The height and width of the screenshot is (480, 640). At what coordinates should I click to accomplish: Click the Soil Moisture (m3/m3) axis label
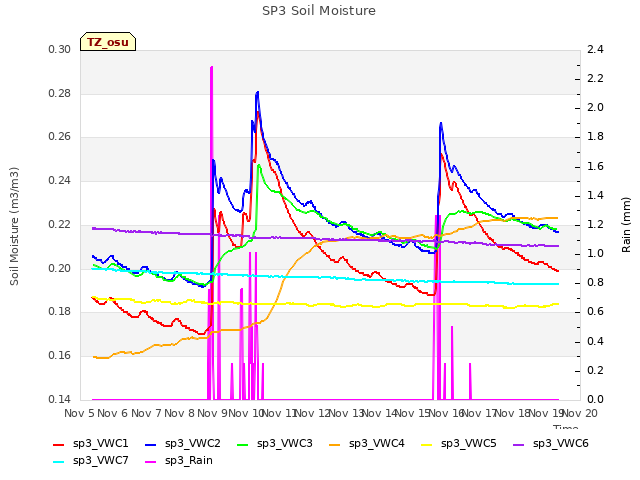(x=14, y=226)
